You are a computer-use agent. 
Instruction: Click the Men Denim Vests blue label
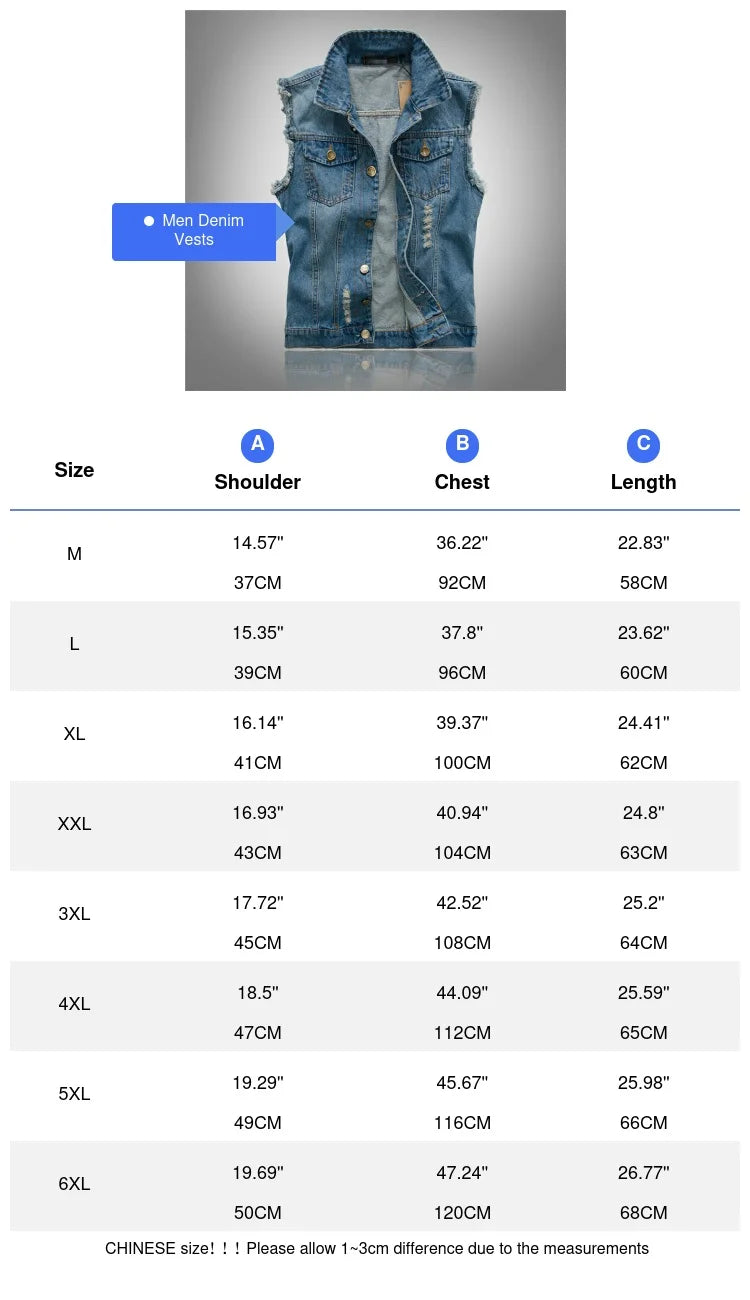pos(194,231)
